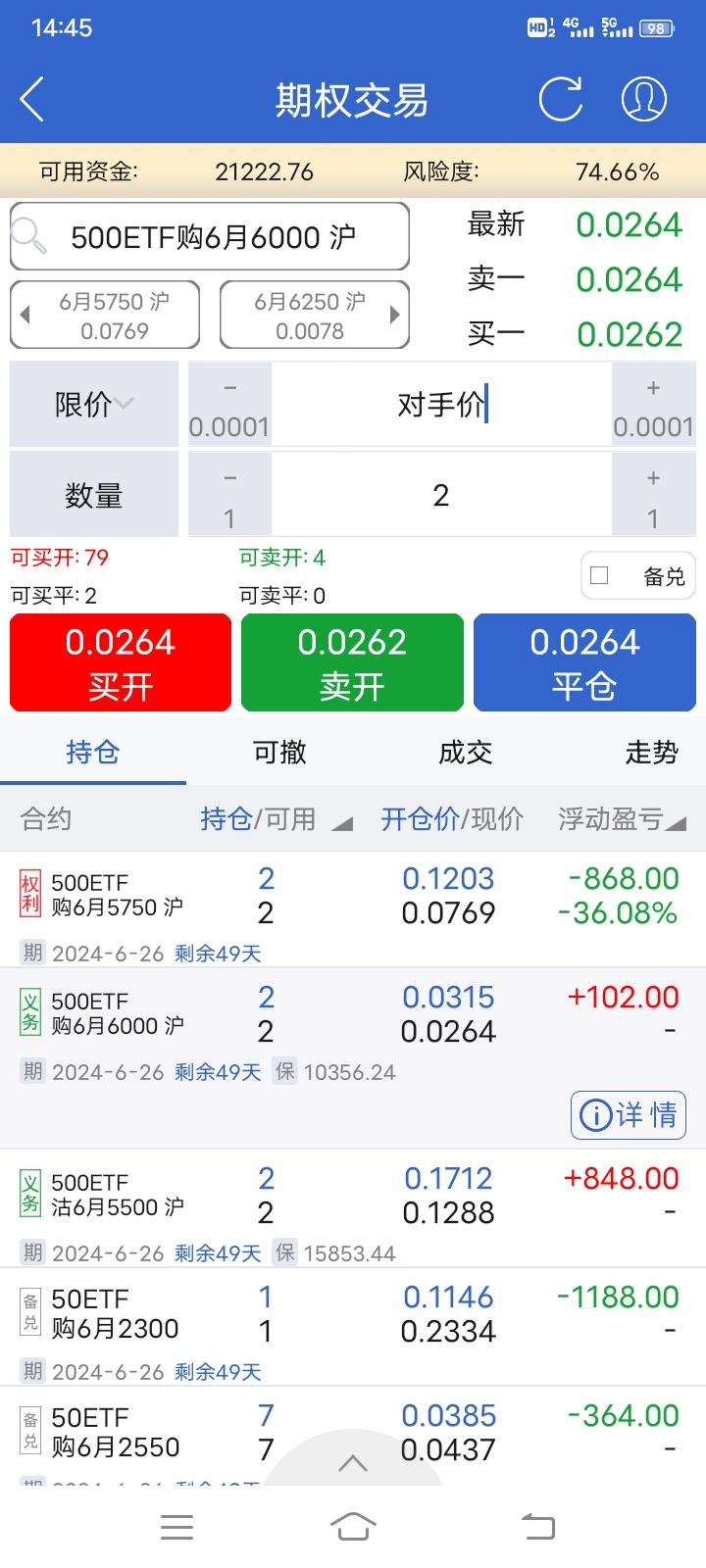
Task: Tap the back arrow icon
Action: pos(32,100)
